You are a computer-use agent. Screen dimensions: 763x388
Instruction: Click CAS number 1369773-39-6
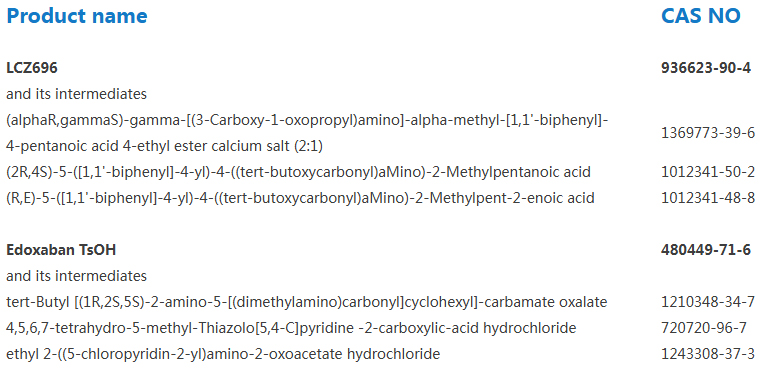708,133
